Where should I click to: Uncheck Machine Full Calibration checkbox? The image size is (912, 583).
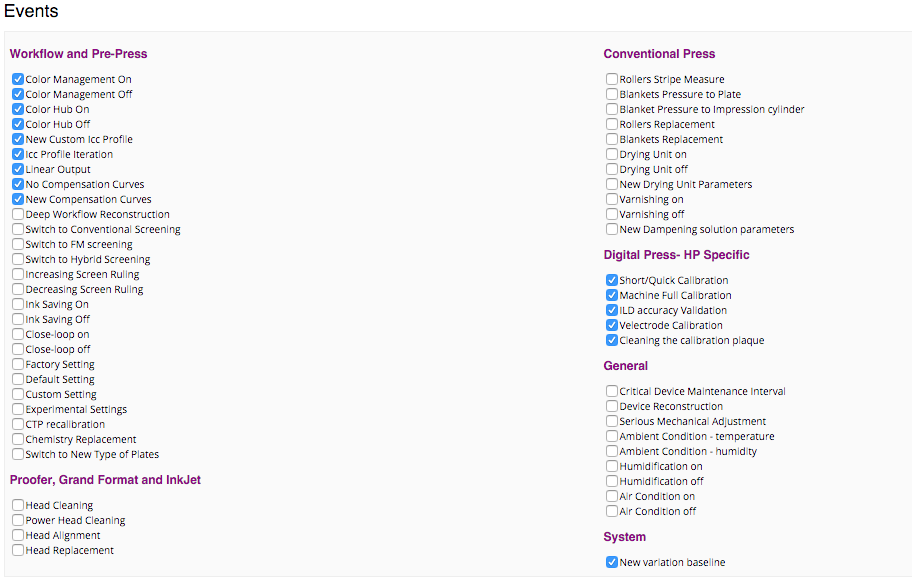click(x=612, y=295)
